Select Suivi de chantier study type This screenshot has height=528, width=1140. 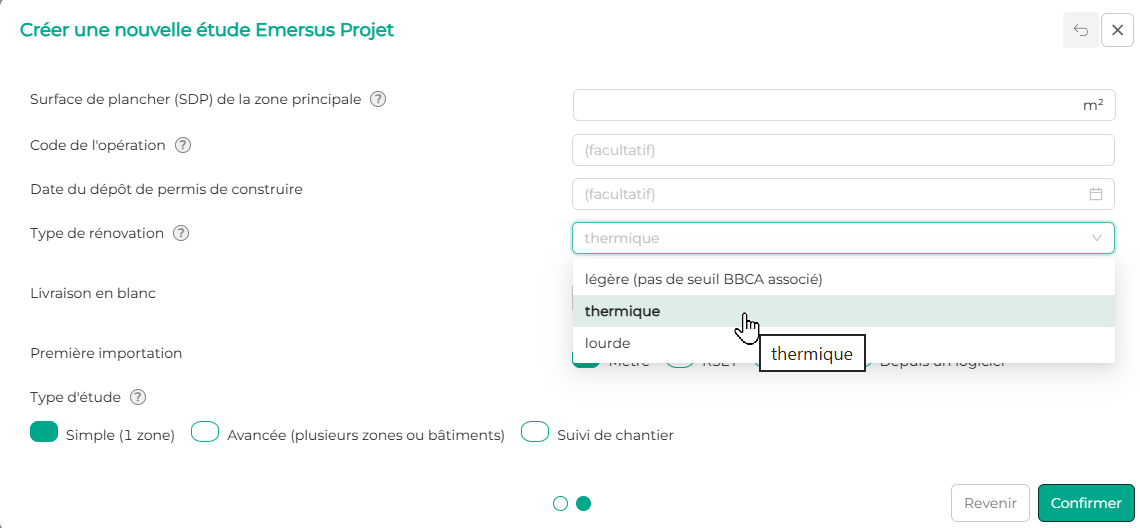pyautogui.click(x=535, y=432)
